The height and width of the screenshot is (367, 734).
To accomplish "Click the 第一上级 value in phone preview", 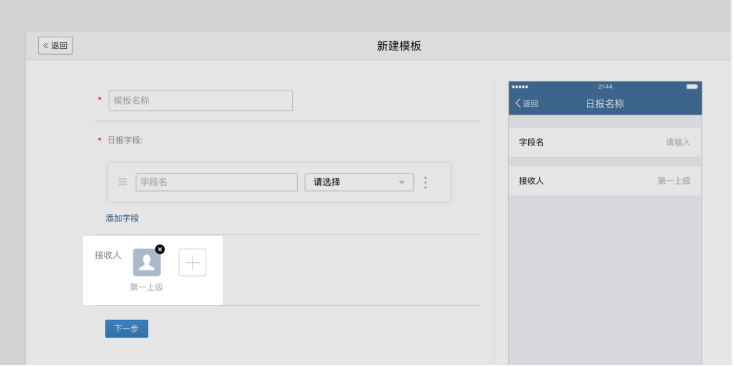I will pyautogui.click(x=674, y=181).
